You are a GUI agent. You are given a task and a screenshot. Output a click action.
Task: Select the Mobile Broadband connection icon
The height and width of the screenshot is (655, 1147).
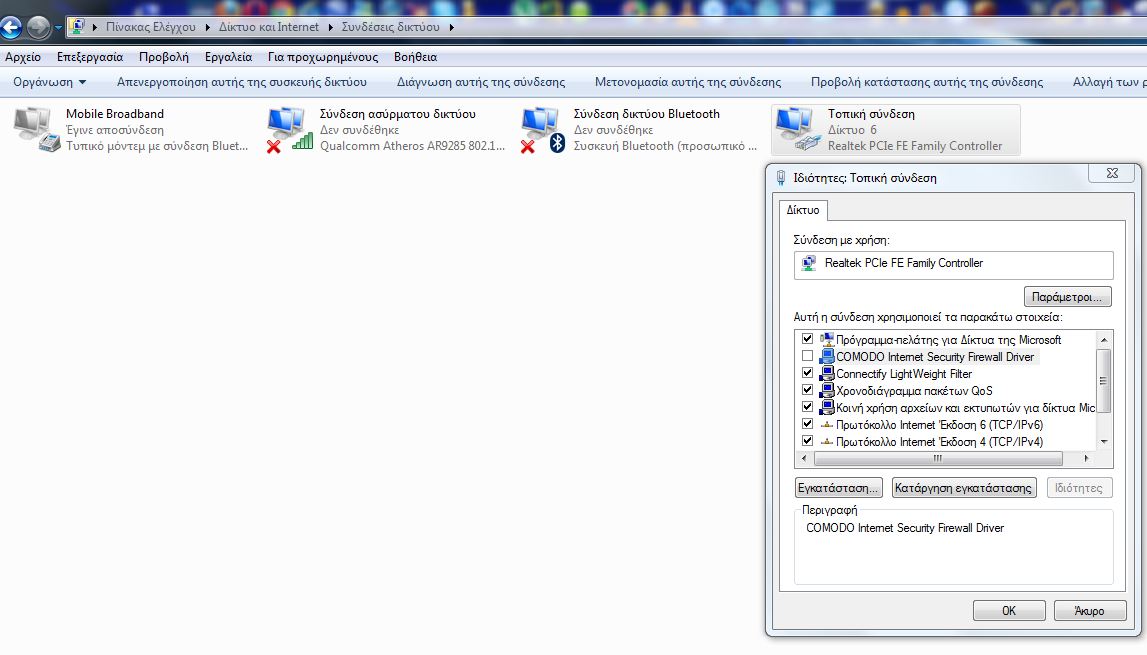[x=36, y=130]
